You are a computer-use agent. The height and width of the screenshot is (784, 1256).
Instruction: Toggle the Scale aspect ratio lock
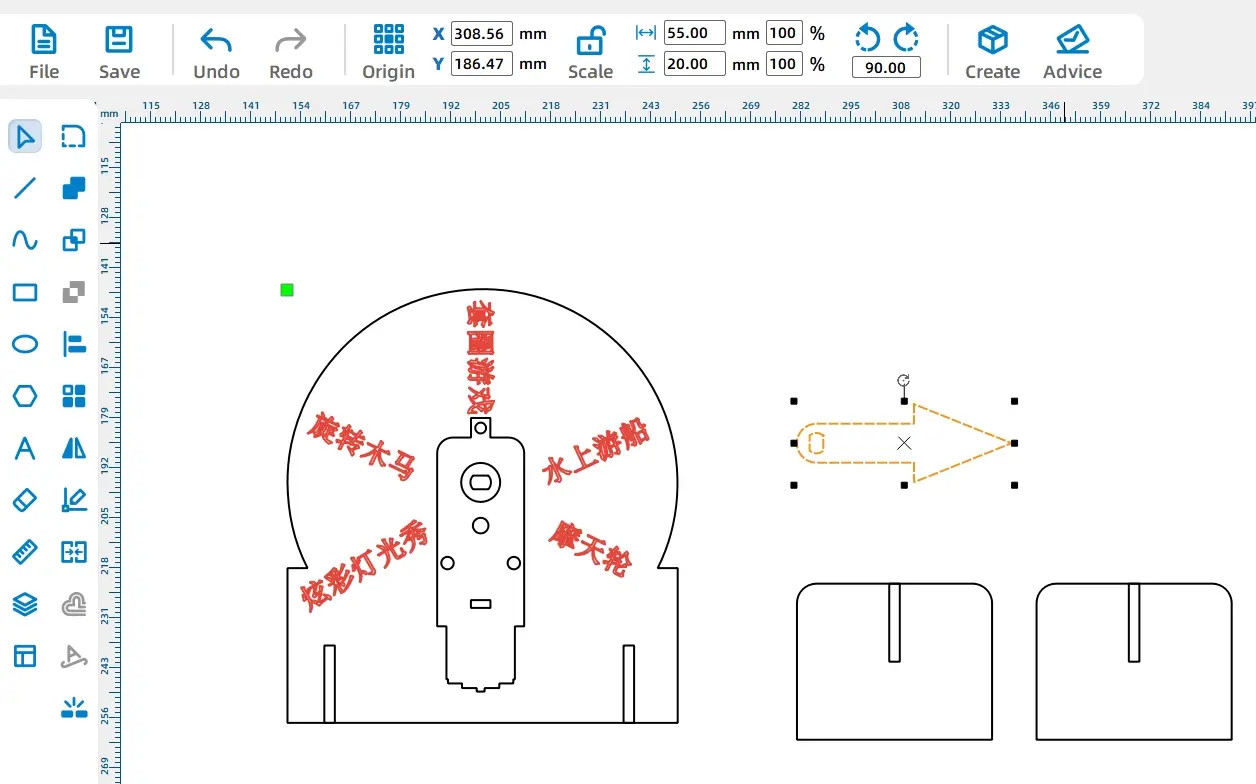[590, 42]
